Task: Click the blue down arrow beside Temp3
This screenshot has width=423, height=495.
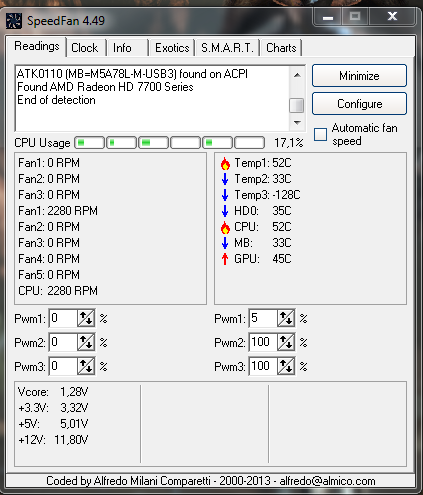Action: 225,195
